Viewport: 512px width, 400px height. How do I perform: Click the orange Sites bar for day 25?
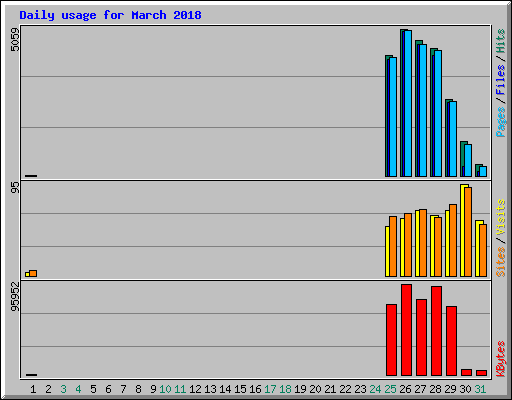tap(393, 246)
